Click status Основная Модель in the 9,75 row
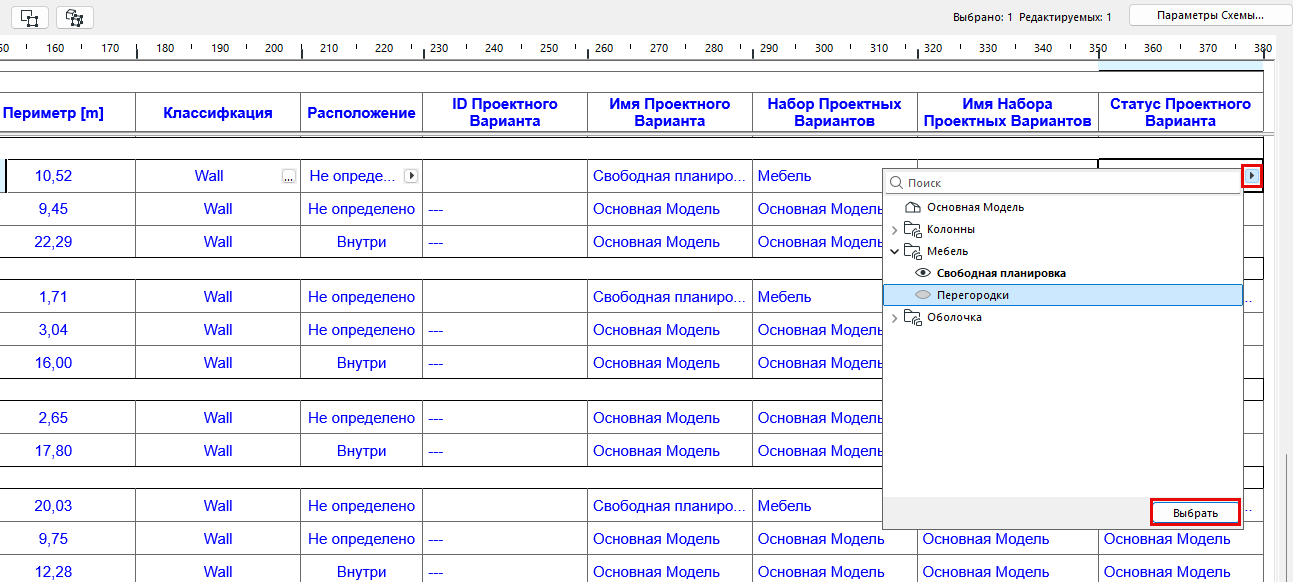This screenshot has width=1293, height=582. coord(1166,539)
